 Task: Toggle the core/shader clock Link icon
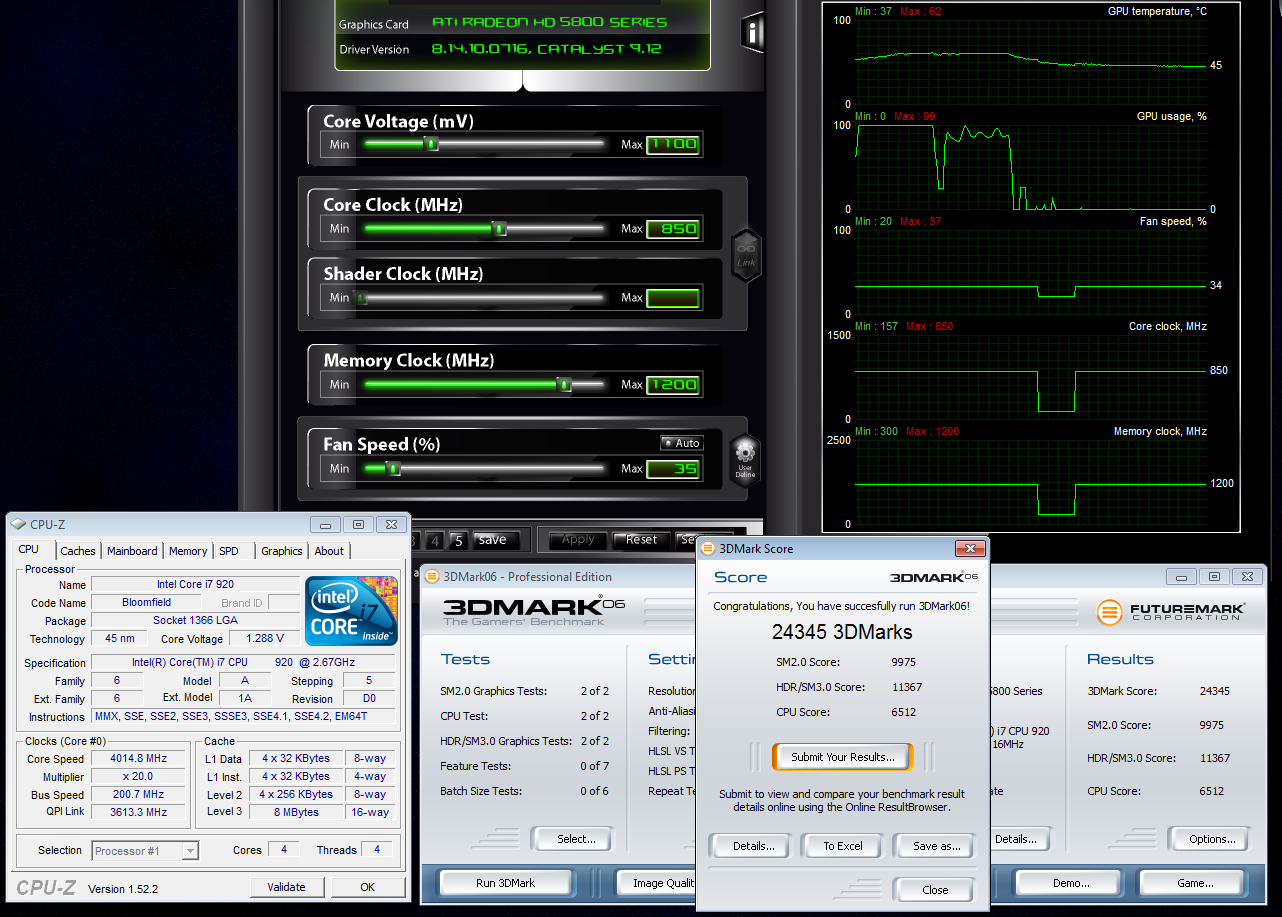point(747,255)
